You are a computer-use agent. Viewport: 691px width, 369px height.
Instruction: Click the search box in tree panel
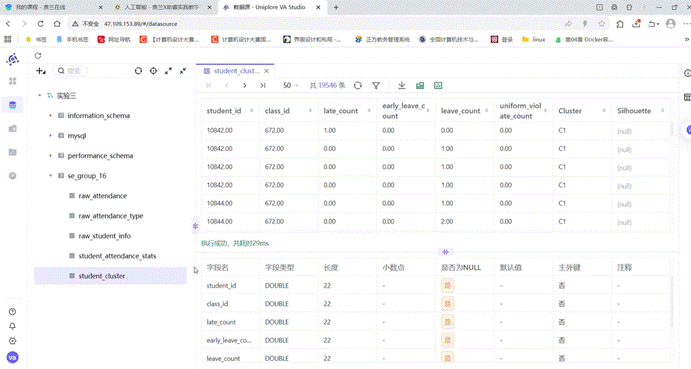[71, 71]
